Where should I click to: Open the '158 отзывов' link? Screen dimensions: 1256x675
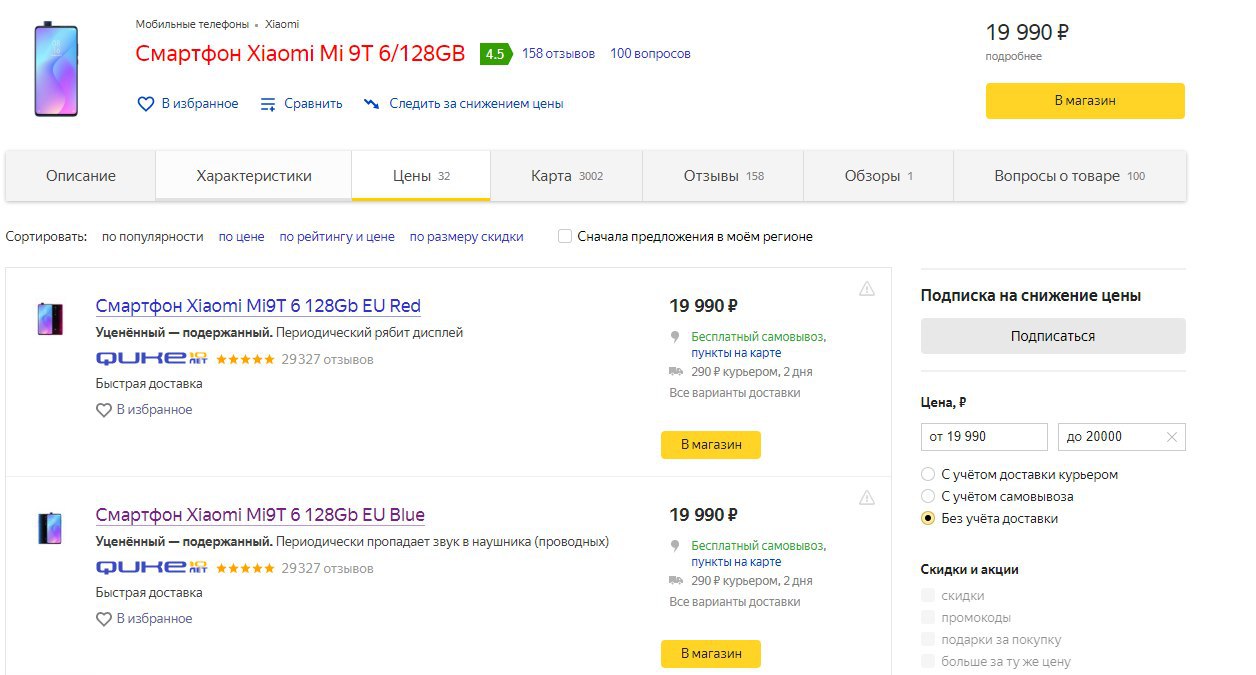[558, 54]
